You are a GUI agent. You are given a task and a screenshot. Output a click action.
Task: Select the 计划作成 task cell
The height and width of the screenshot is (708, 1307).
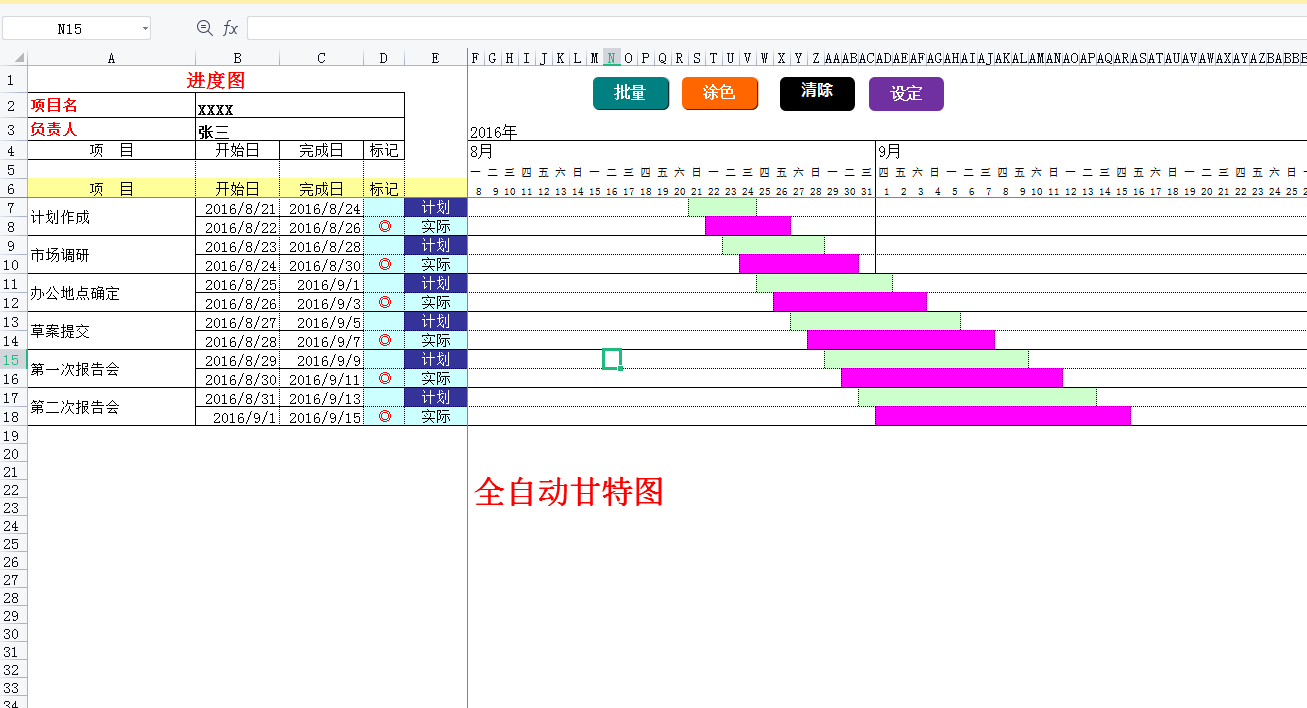click(111, 217)
